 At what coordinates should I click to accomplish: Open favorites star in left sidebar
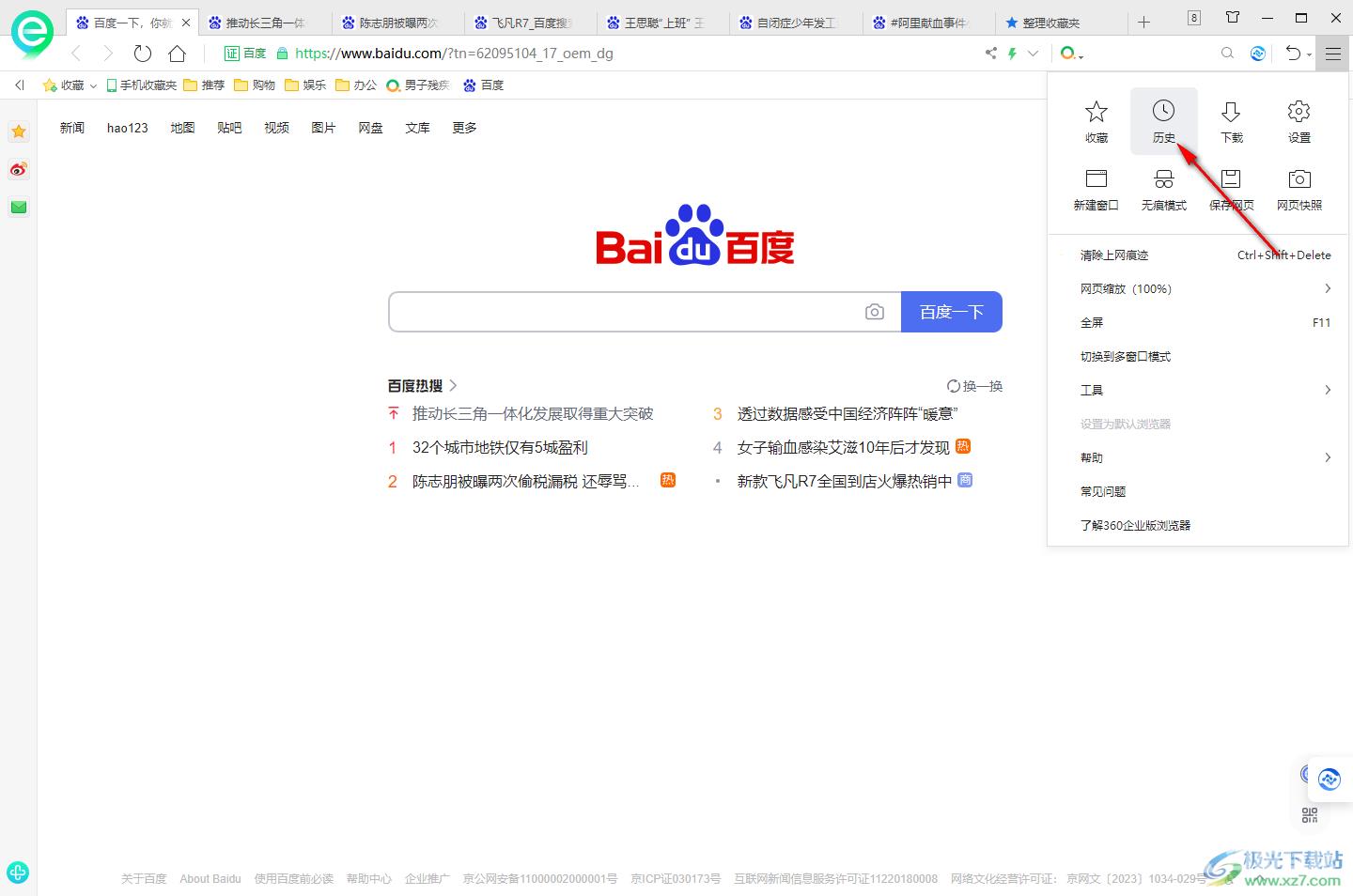(18, 131)
